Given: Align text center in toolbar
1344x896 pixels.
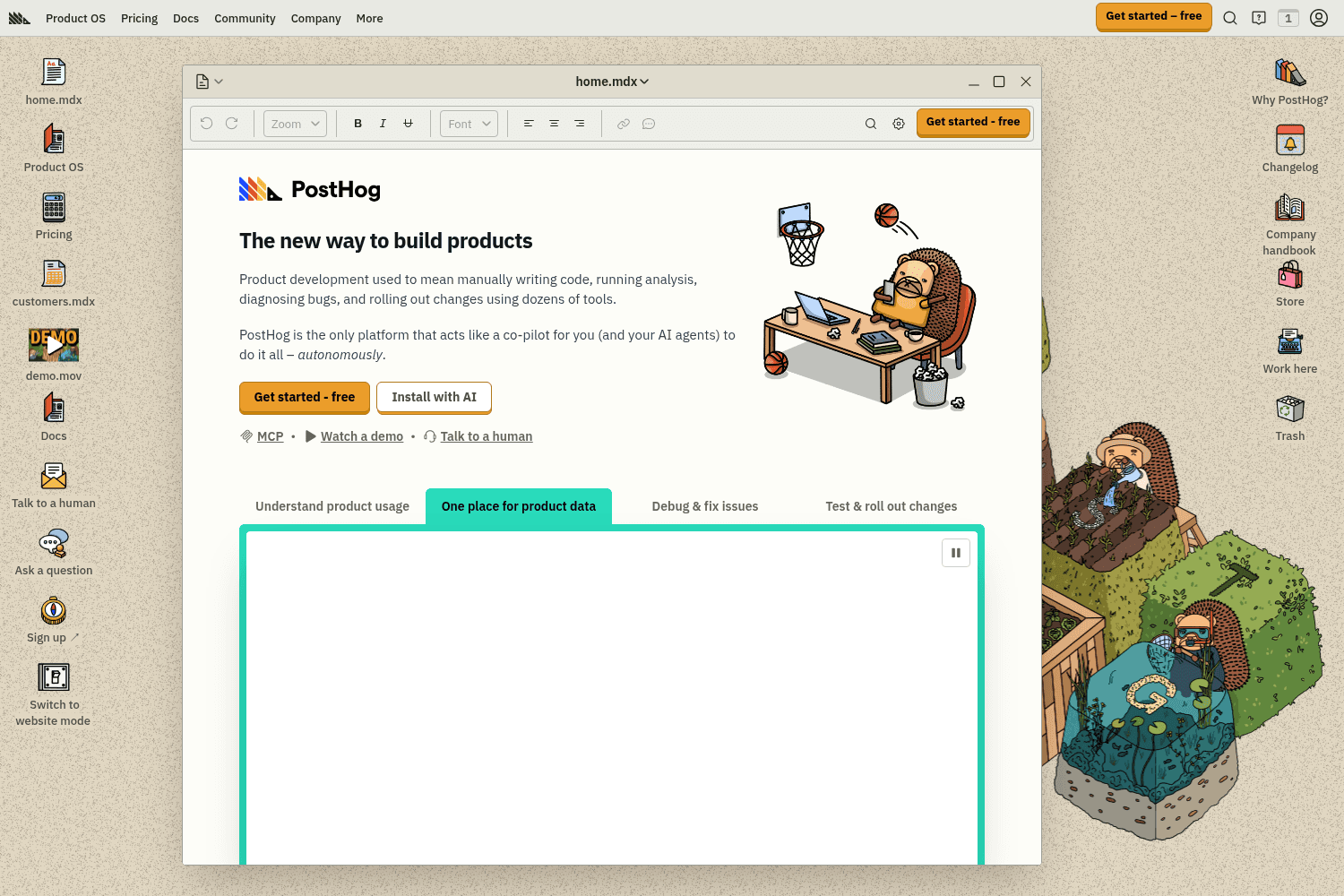Looking at the screenshot, I should (x=554, y=124).
